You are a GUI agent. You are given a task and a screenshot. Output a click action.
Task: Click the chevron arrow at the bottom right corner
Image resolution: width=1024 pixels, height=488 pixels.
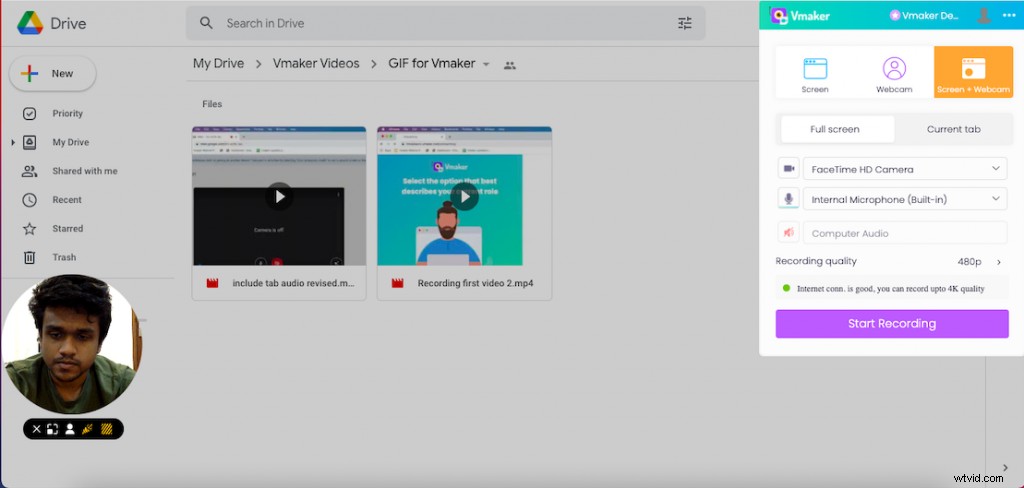[x=1005, y=468]
